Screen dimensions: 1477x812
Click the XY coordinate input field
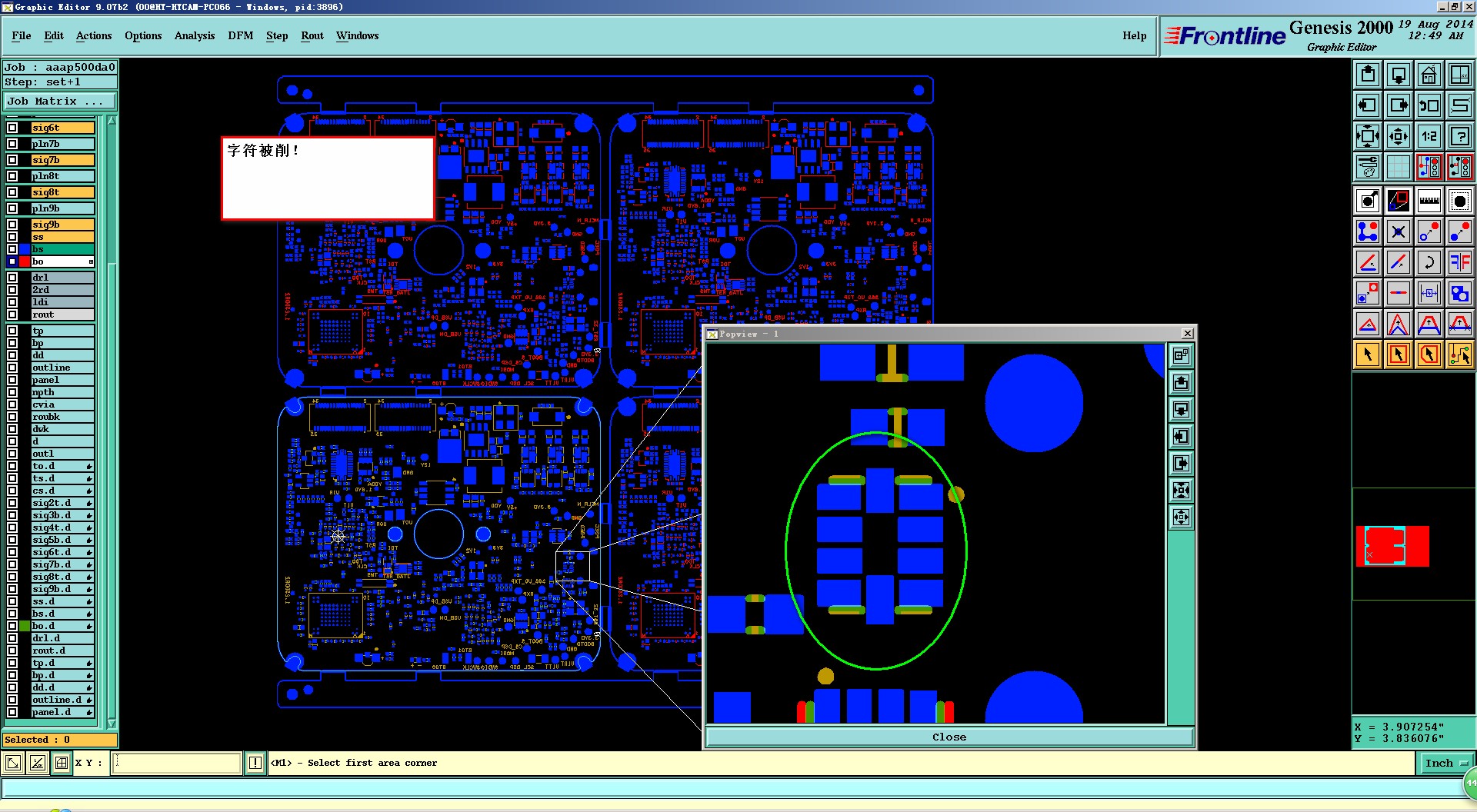pos(178,763)
